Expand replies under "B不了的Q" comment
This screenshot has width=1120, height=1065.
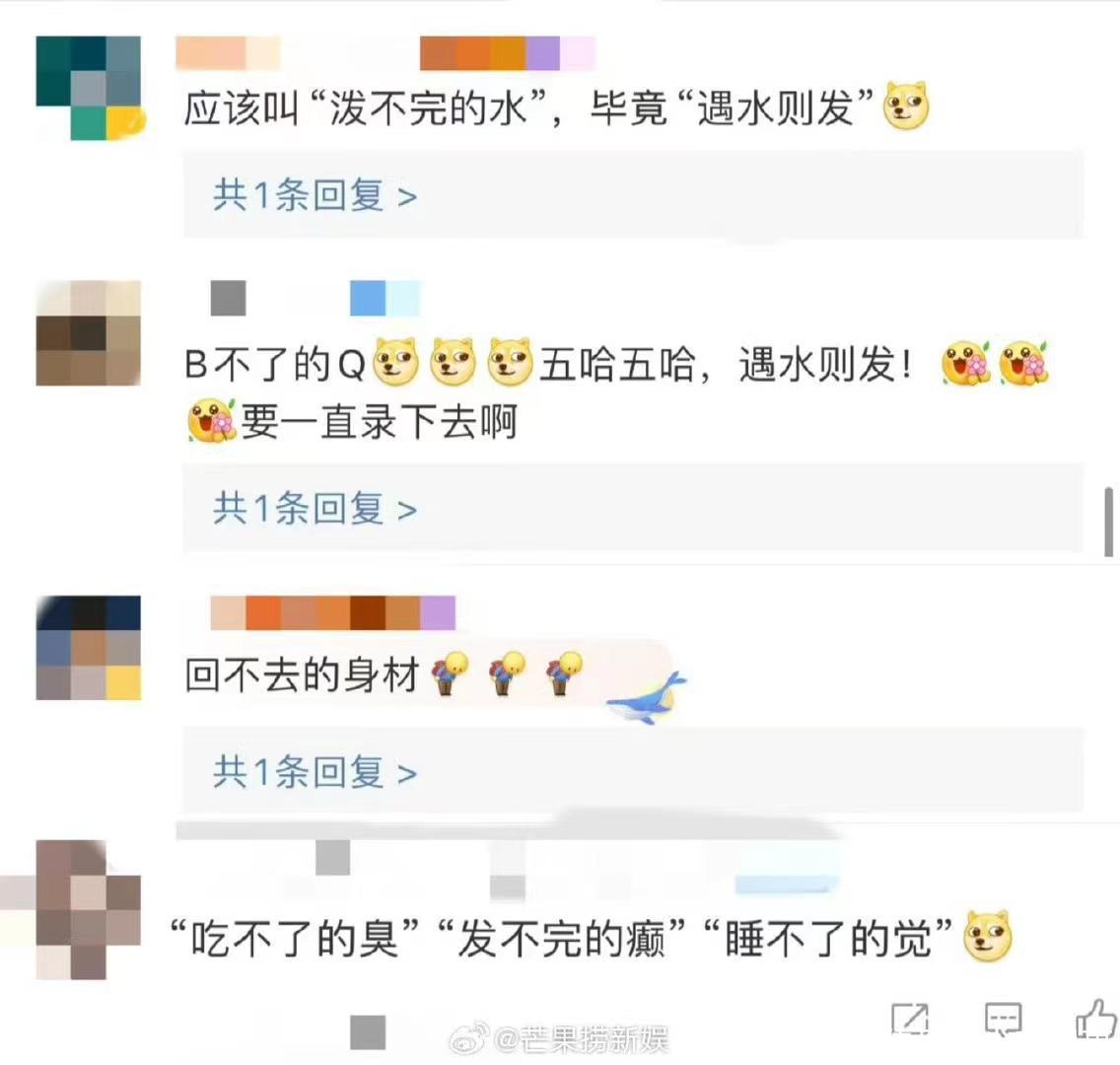point(315,509)
